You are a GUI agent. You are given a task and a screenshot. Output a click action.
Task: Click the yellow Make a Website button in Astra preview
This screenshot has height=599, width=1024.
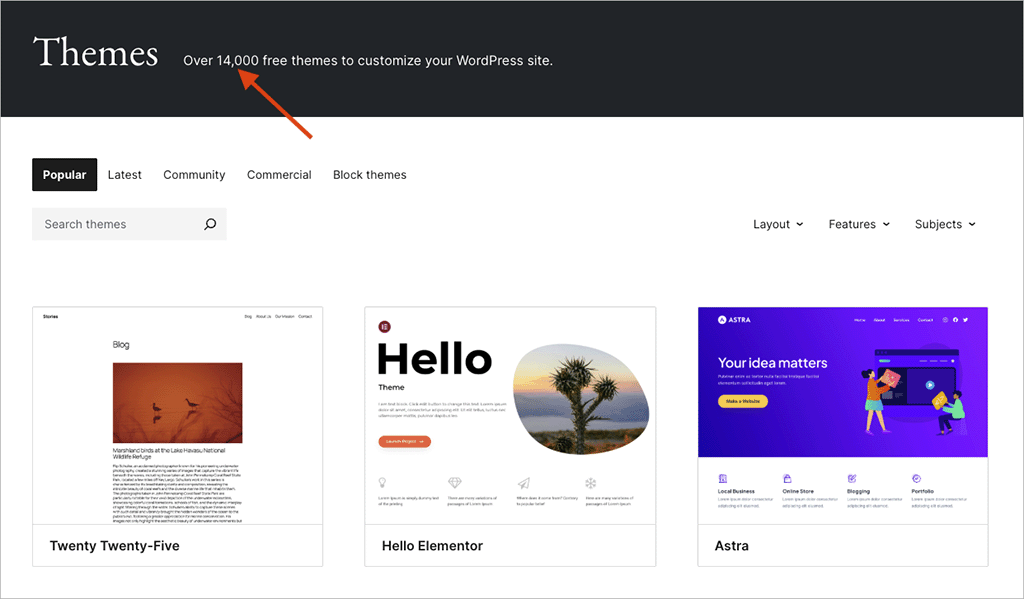[743, 401]
